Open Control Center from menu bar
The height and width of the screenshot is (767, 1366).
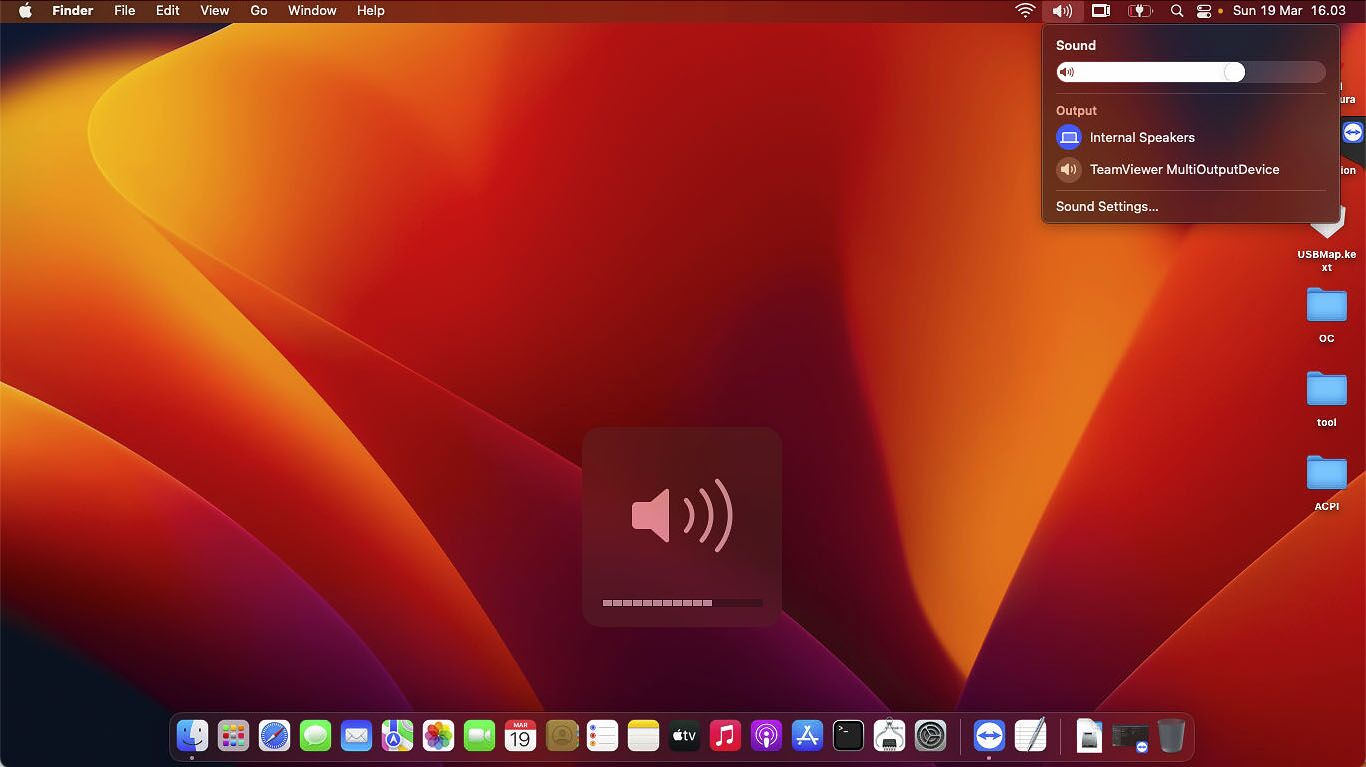coord(1203,11)
